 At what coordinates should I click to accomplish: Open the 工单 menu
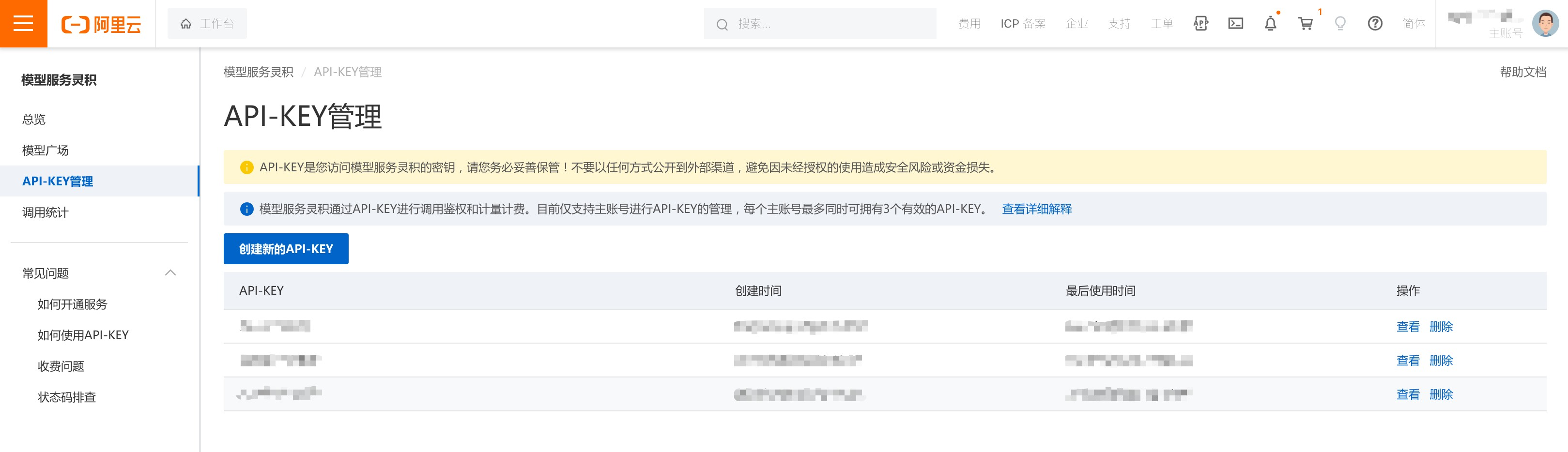1161,24
